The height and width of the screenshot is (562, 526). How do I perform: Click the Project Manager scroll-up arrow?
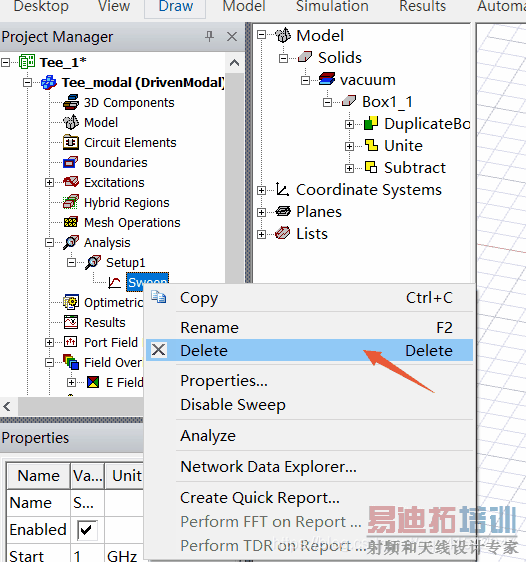point(234,63)
